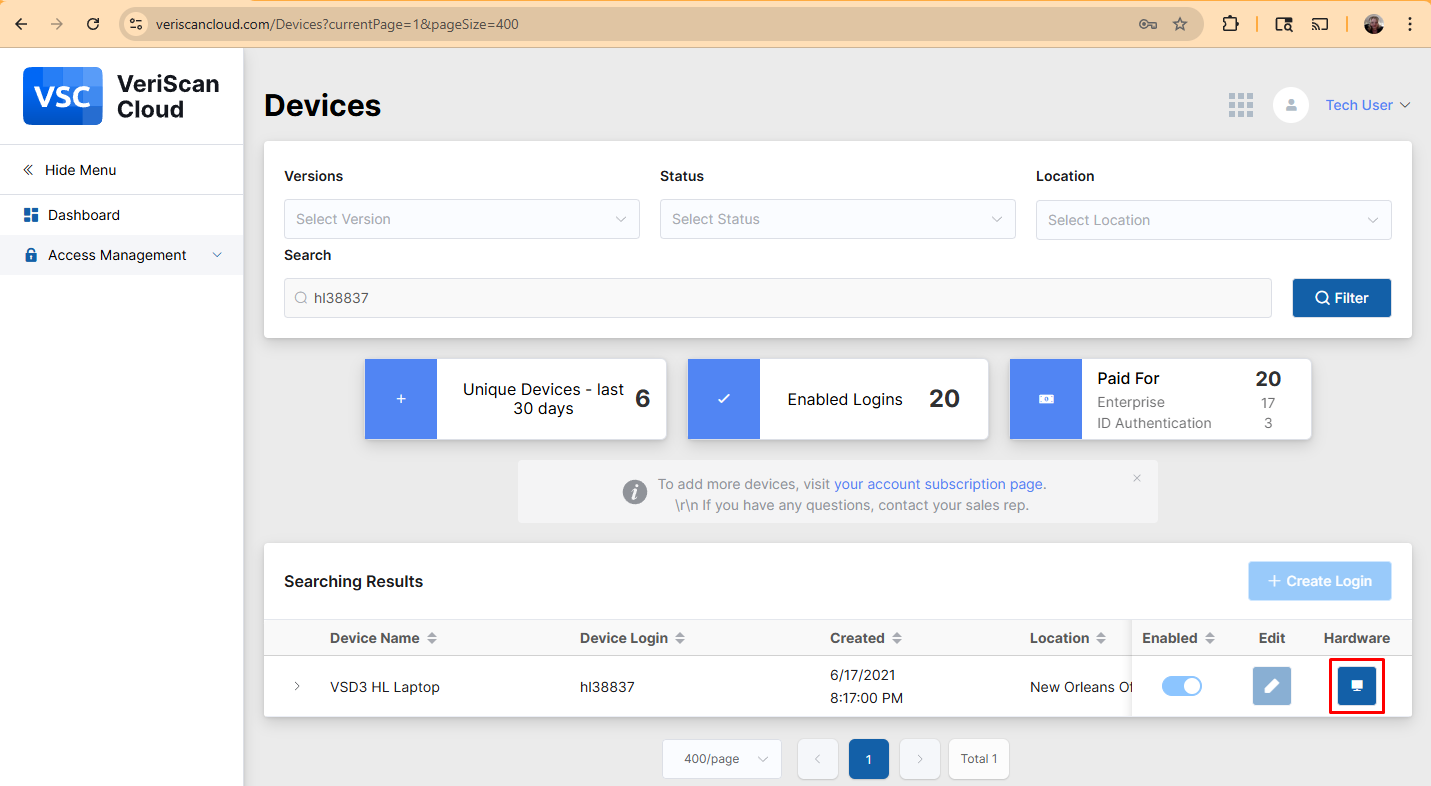Open Tech User account dropdown

pyautogui.click(x=1368, y=105)
